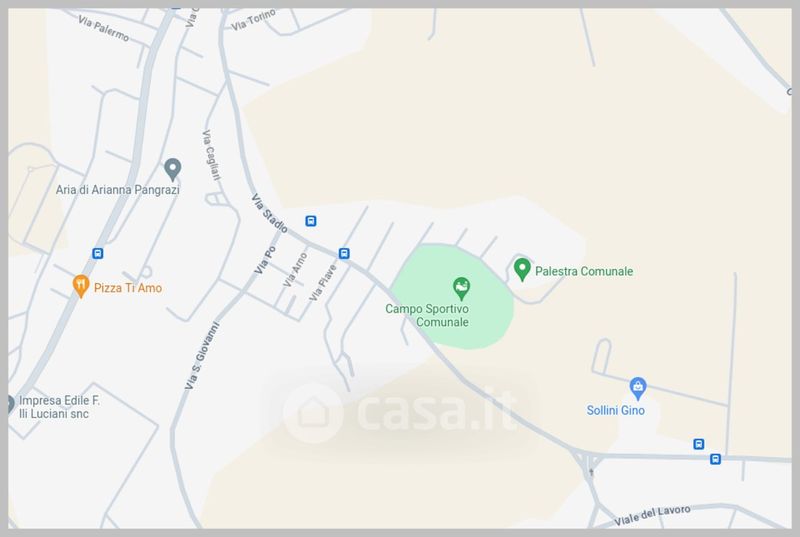Screen dimensions: 800x537
Task: Click the bus stop icon by Via Piave
Action: (x=344, y=253)
